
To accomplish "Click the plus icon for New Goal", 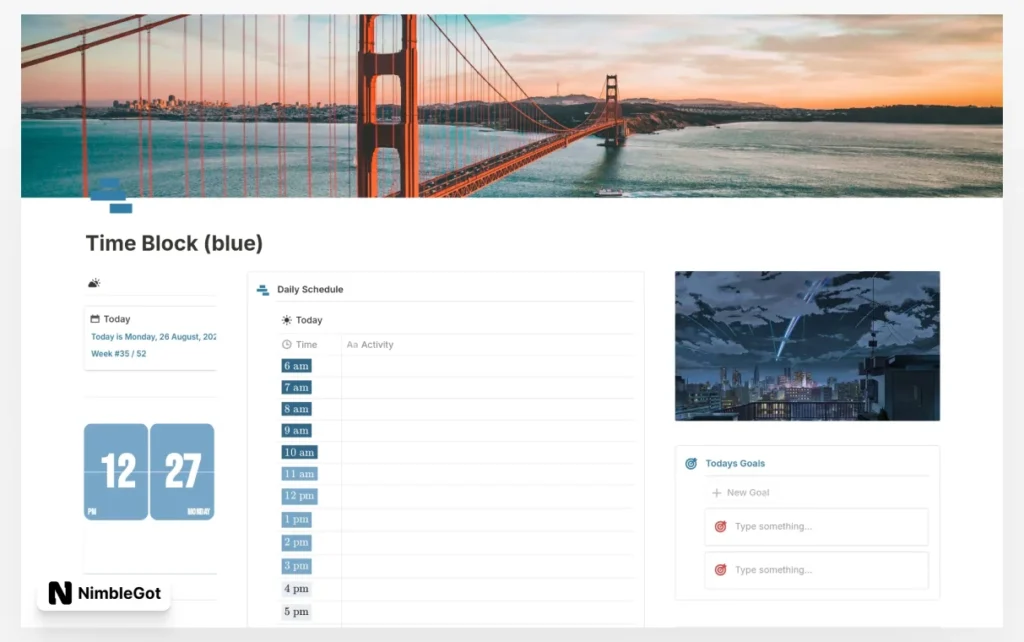I will click(716, 492).
